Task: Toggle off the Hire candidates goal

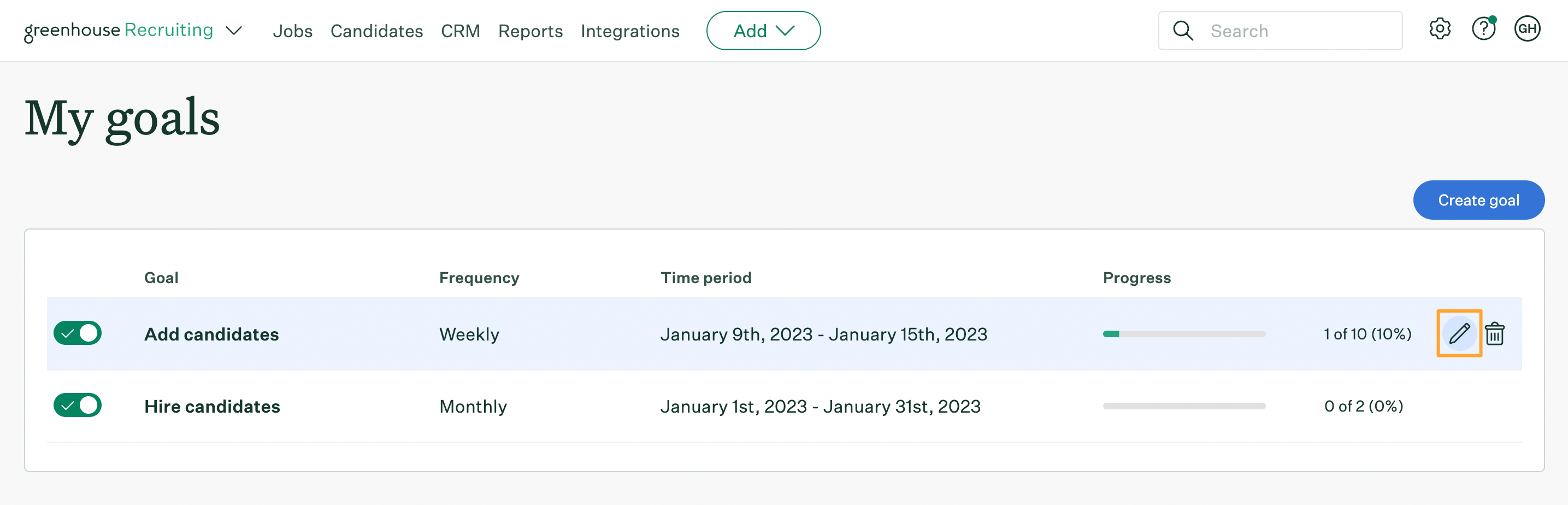Action: (77, 405)
